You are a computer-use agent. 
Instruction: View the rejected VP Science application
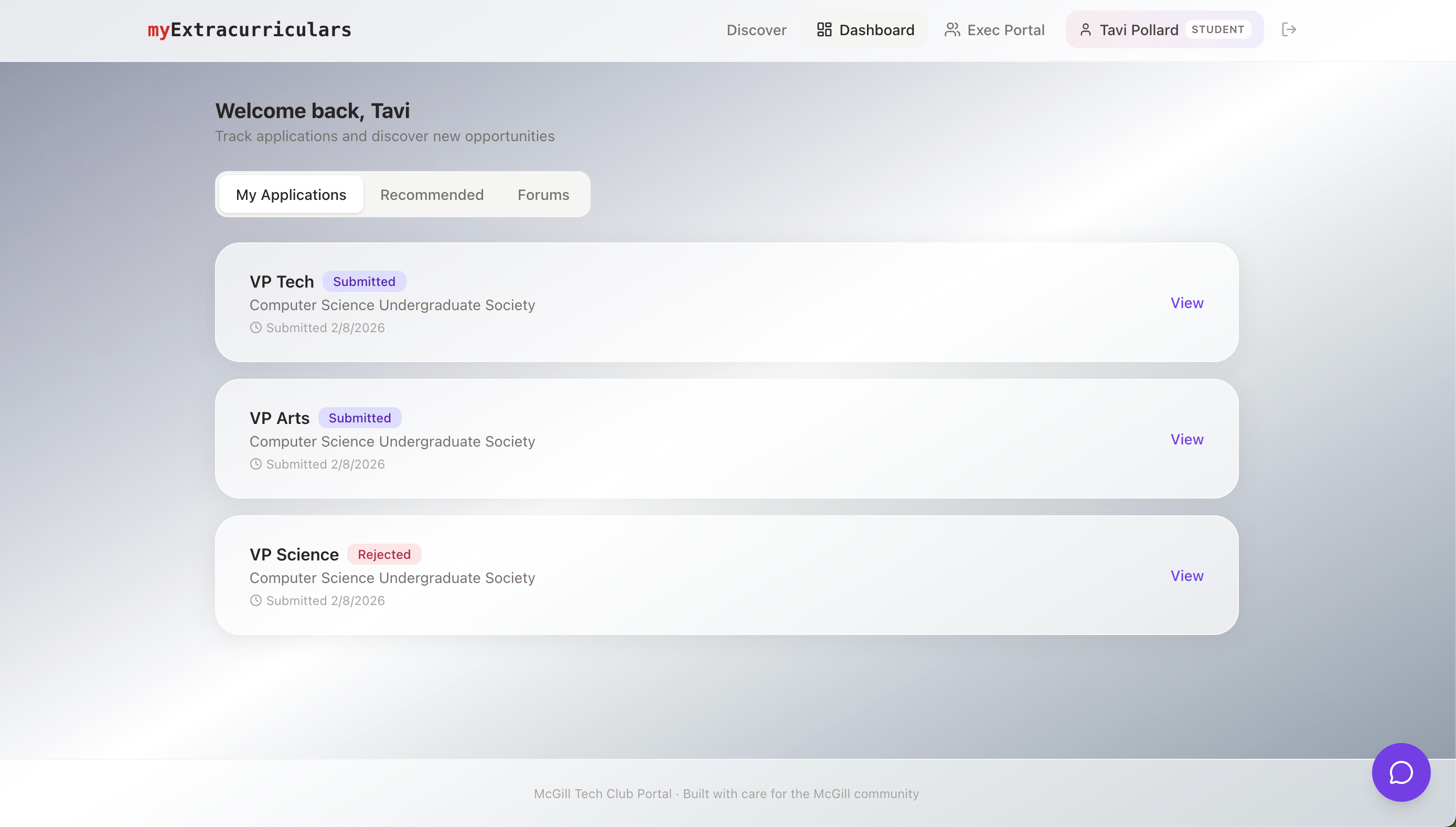pyautogui.click(x=1186, y=575)
